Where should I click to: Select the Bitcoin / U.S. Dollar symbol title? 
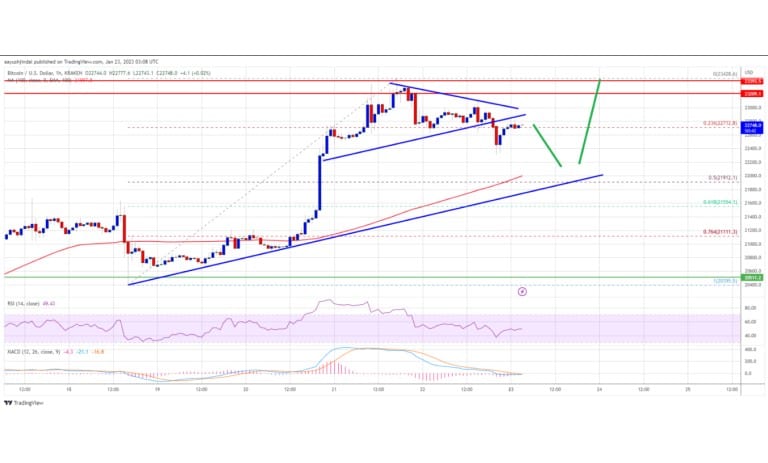[30, 73]
